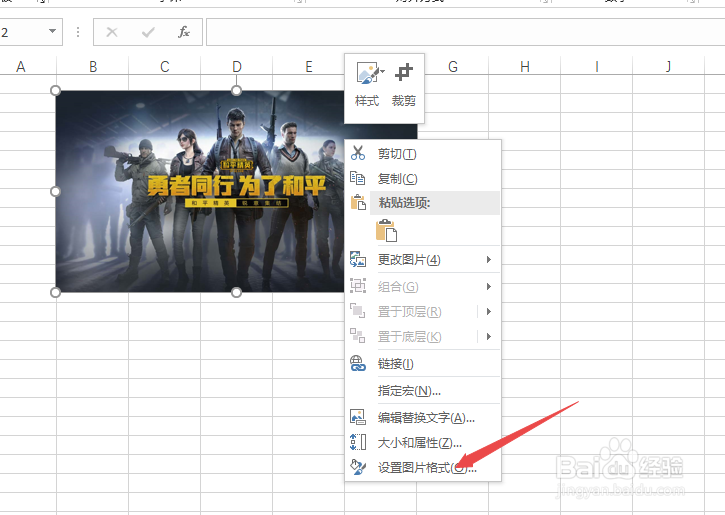
Task: Click the bring to front icon
Action: click(357, 311)
